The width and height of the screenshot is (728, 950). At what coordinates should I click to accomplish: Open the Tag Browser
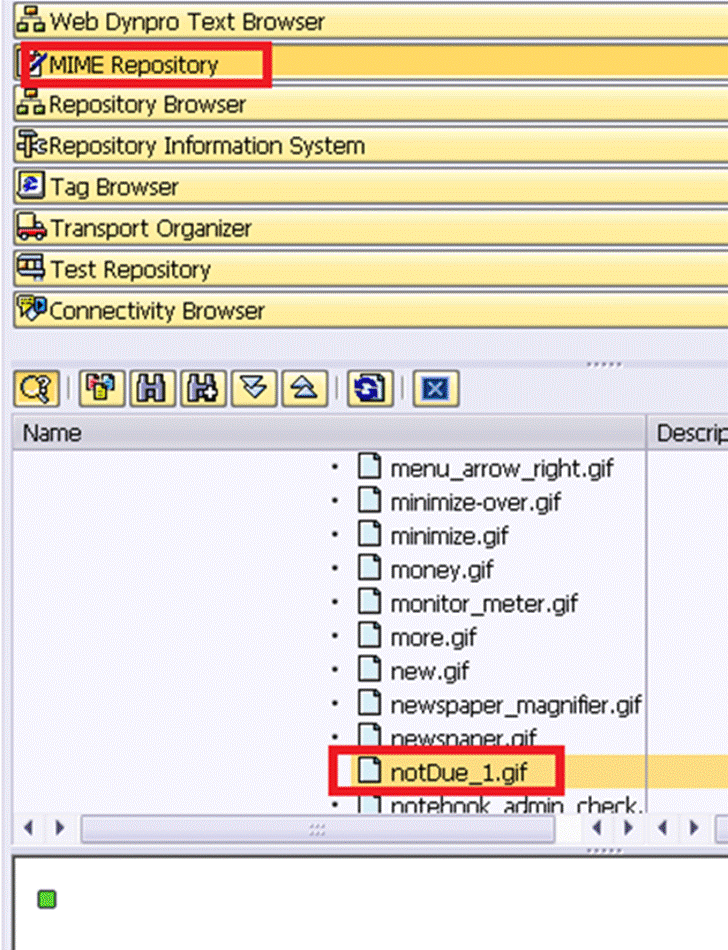(x=371, y=187)
